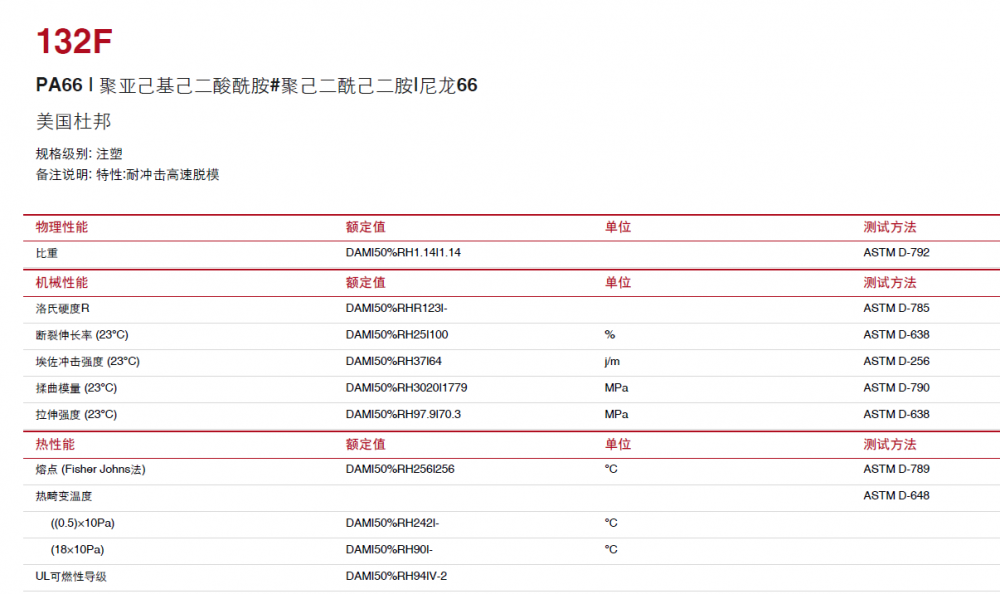
Task: Click the 断裂伸长率 (23°C) row label
Action: click(82, 335)
